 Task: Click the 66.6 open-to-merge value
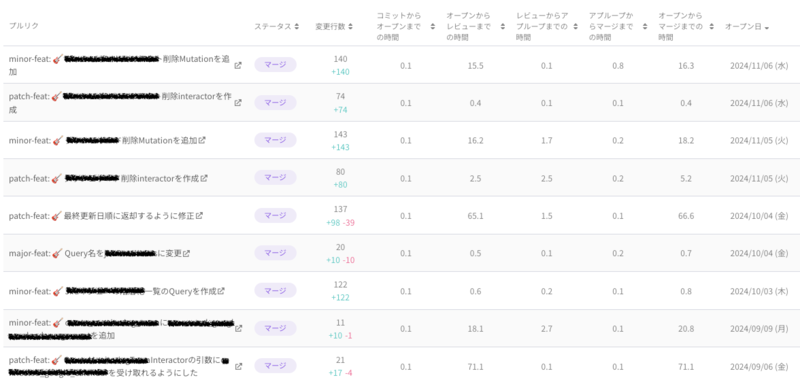686,216
